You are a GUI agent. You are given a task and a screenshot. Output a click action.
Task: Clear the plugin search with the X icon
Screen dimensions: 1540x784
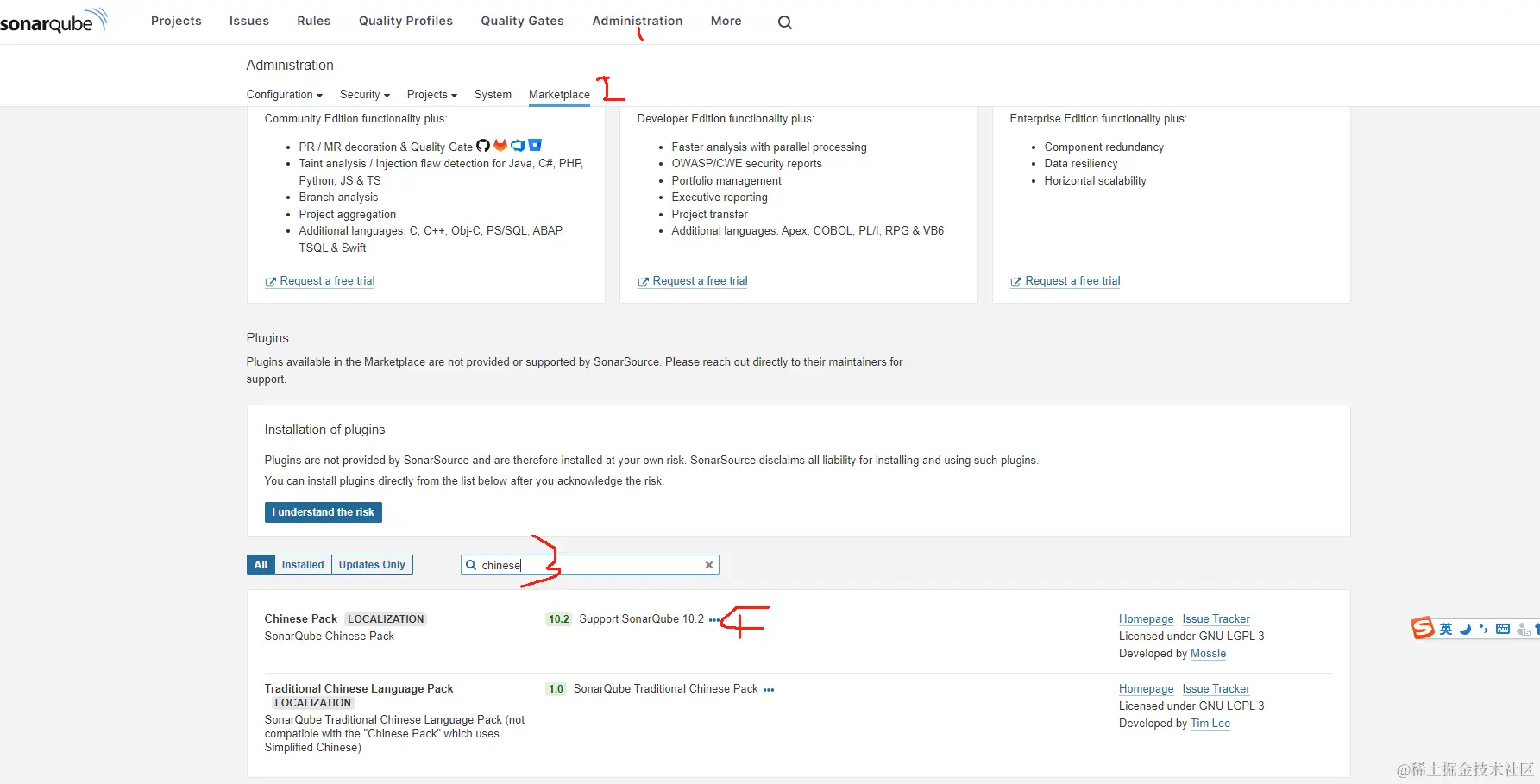(709, 565)
